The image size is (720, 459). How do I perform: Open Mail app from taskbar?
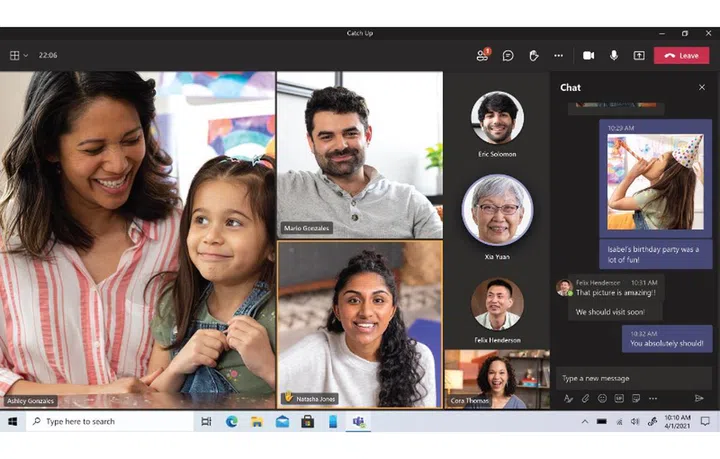[x=282, y=421]
